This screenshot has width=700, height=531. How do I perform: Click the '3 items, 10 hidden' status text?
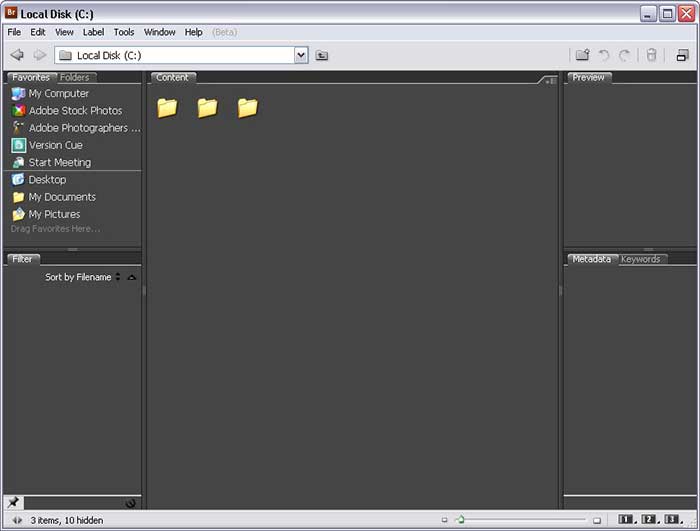click(x=67, y=520)
